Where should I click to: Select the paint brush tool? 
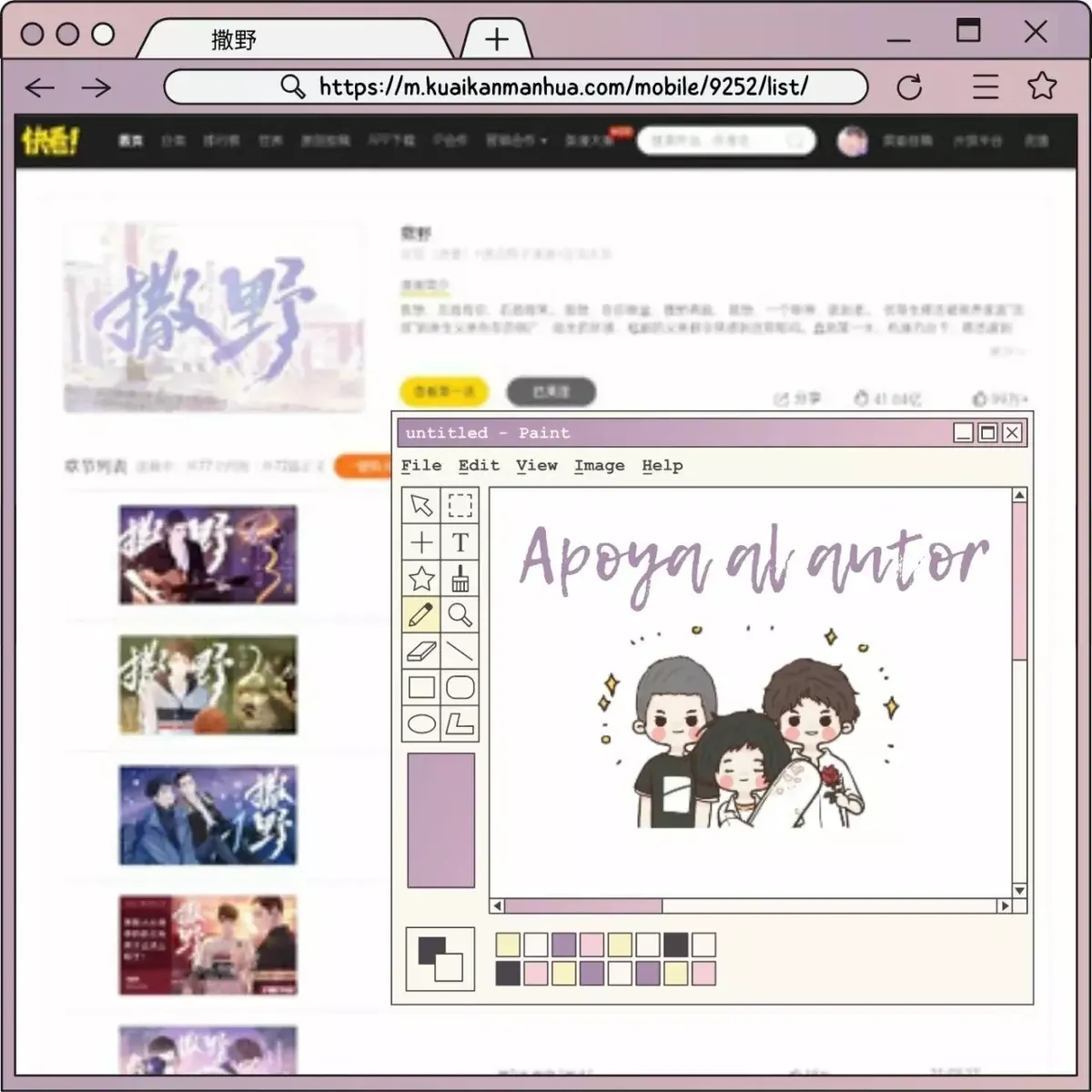(x=460, y=579)
